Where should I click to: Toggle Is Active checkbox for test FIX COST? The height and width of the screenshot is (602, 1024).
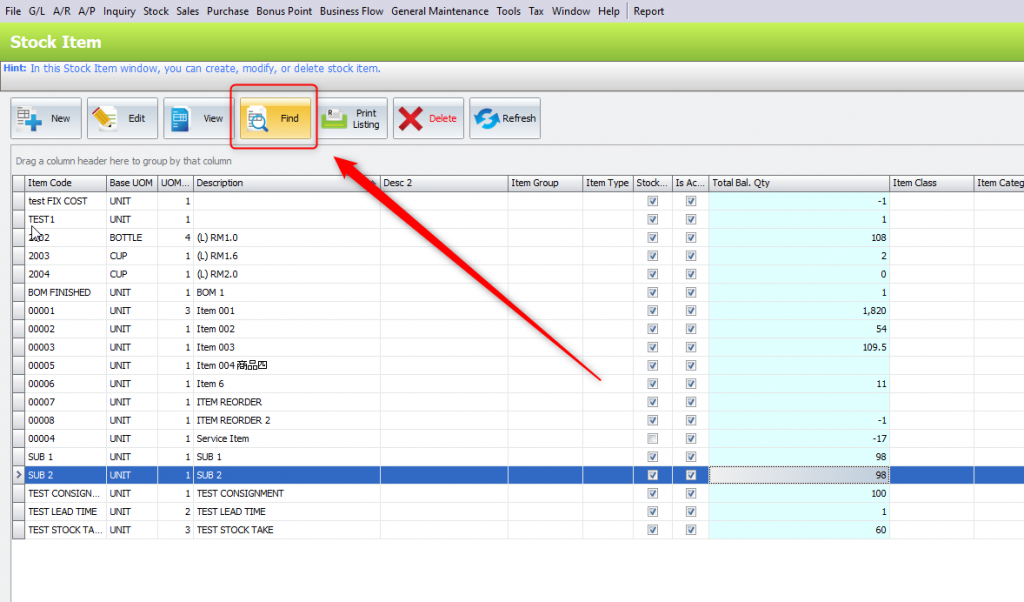point(690,202)
